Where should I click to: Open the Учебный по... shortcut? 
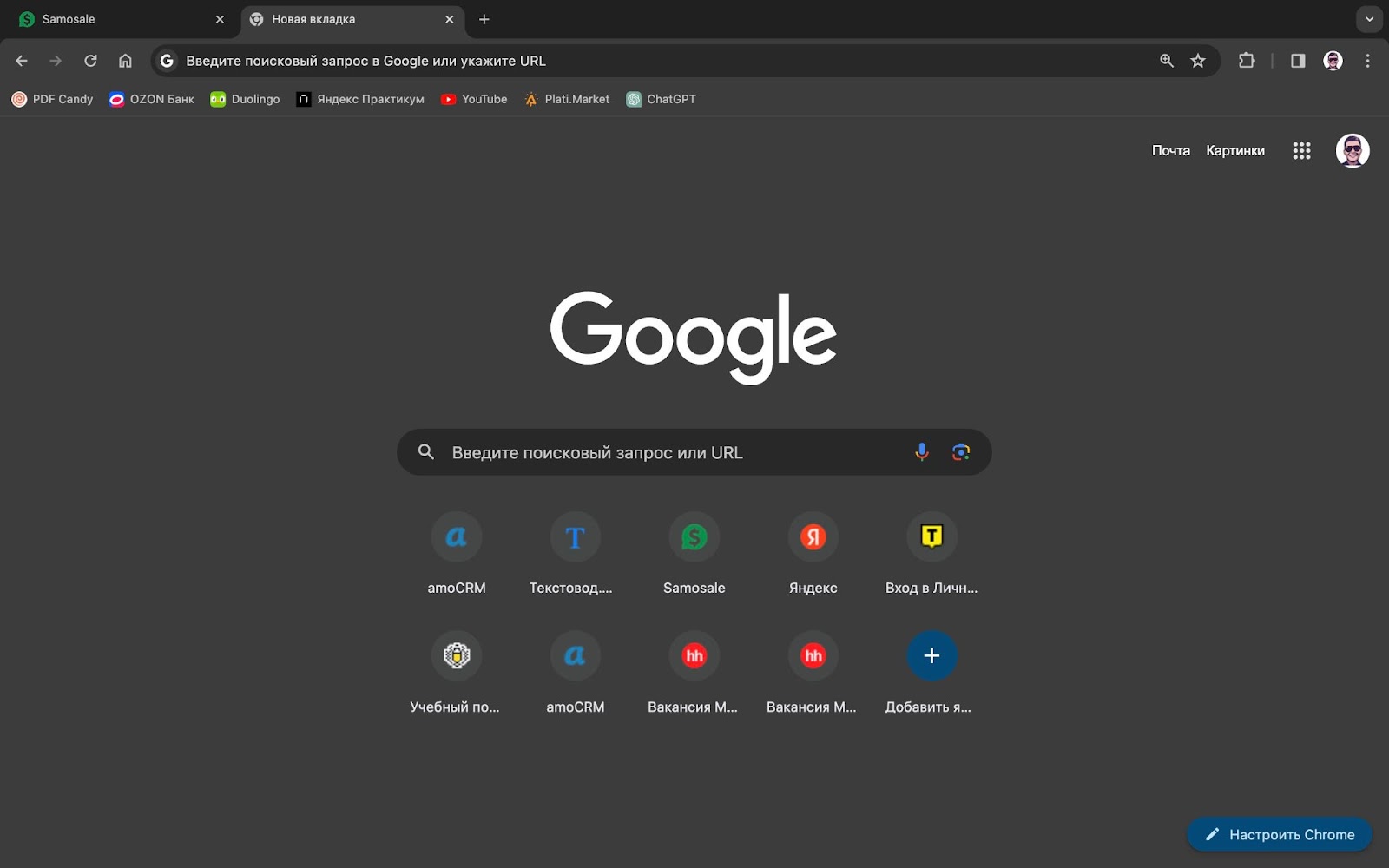click(457, 672)
